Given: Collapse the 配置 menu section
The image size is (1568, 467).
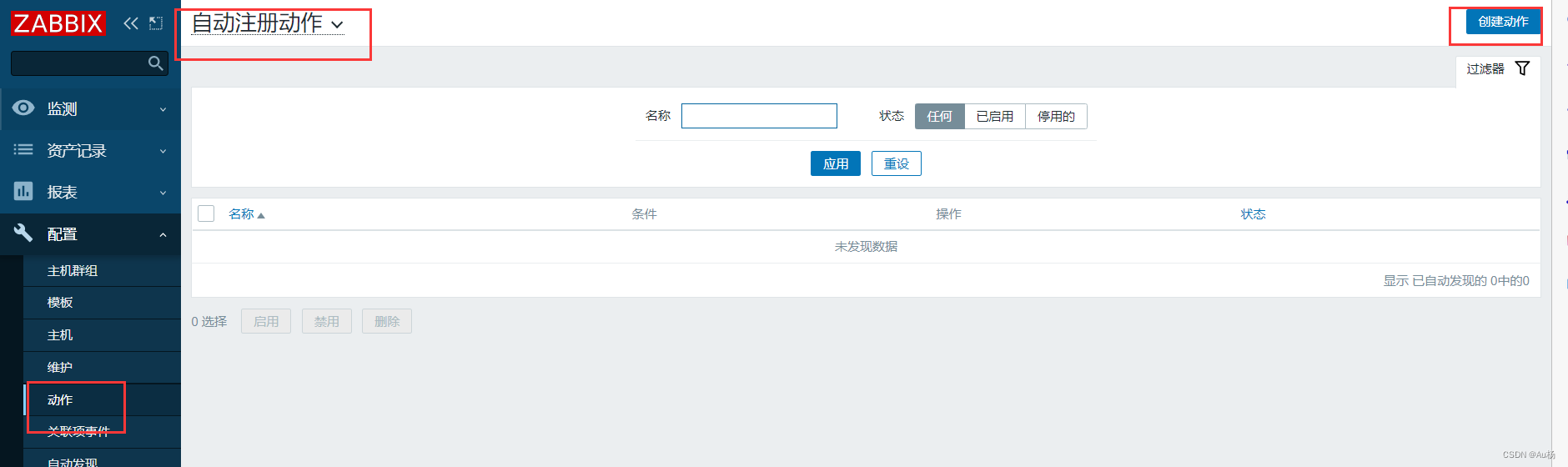Looking at the screenshot, I should 90,234.
